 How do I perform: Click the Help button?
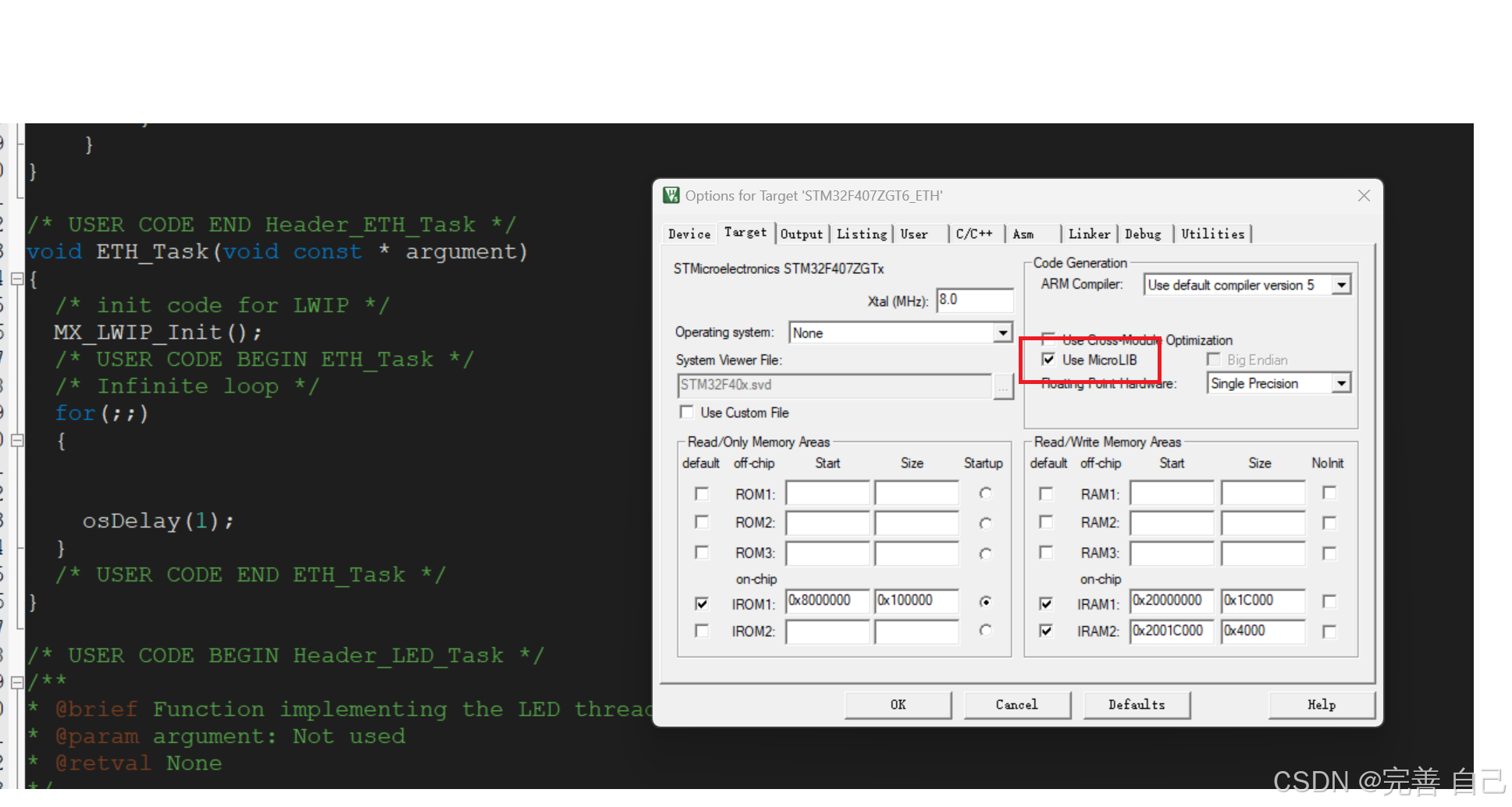click(x=1321, y=705)
